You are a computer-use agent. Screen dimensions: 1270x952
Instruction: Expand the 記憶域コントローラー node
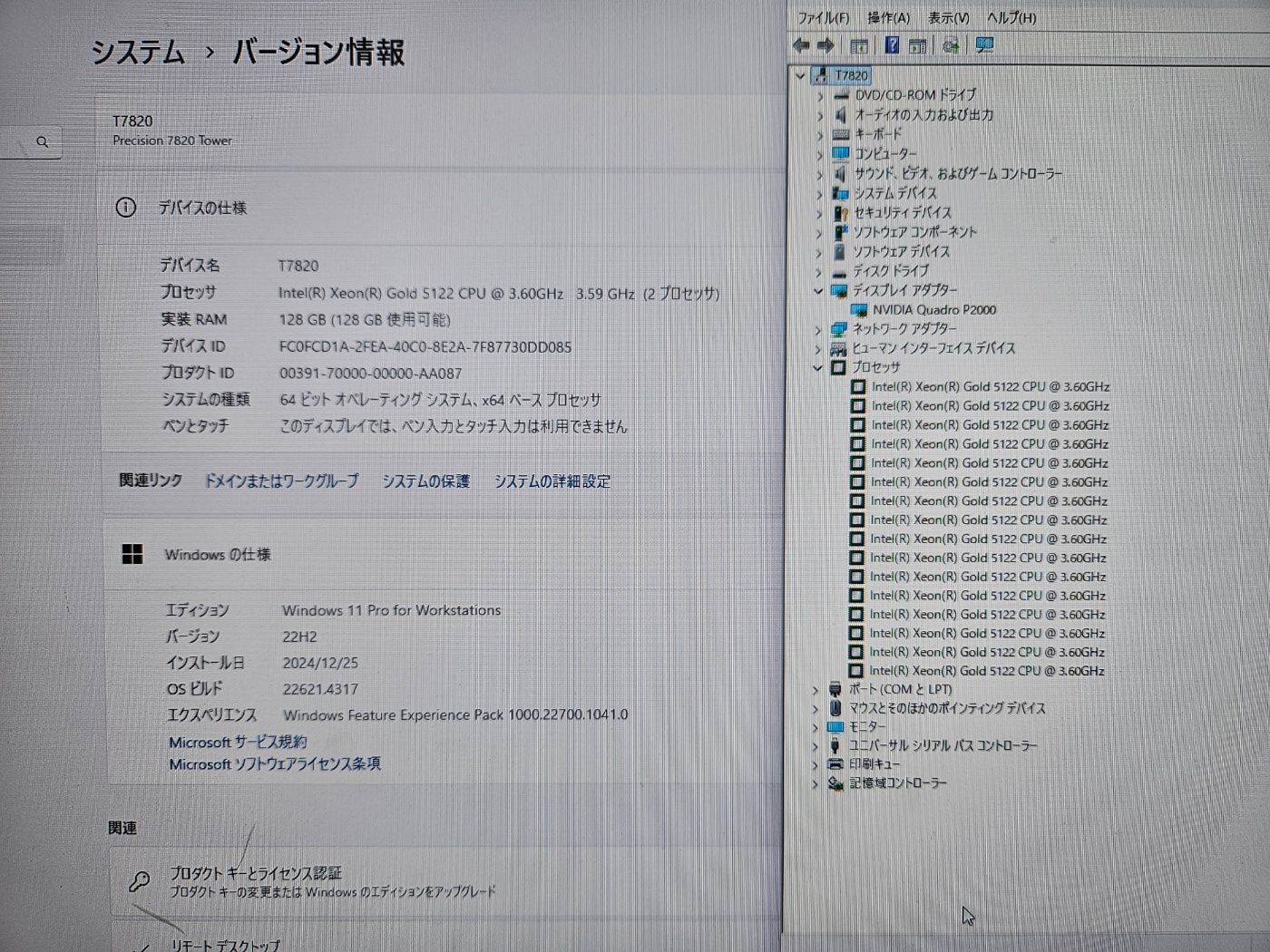click(x=815, y=783)
